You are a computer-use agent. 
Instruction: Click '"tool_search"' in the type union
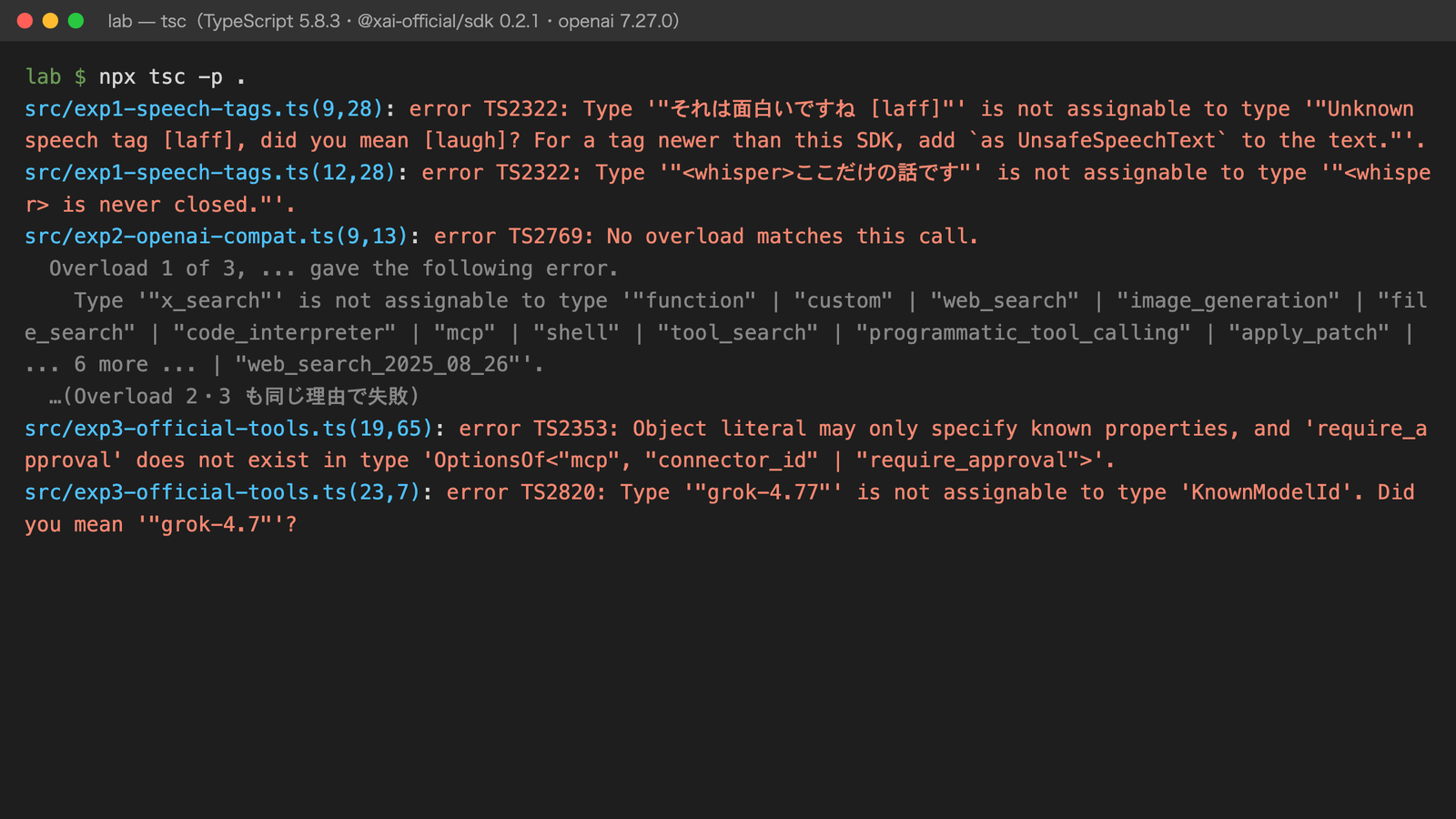click(738, 333)
